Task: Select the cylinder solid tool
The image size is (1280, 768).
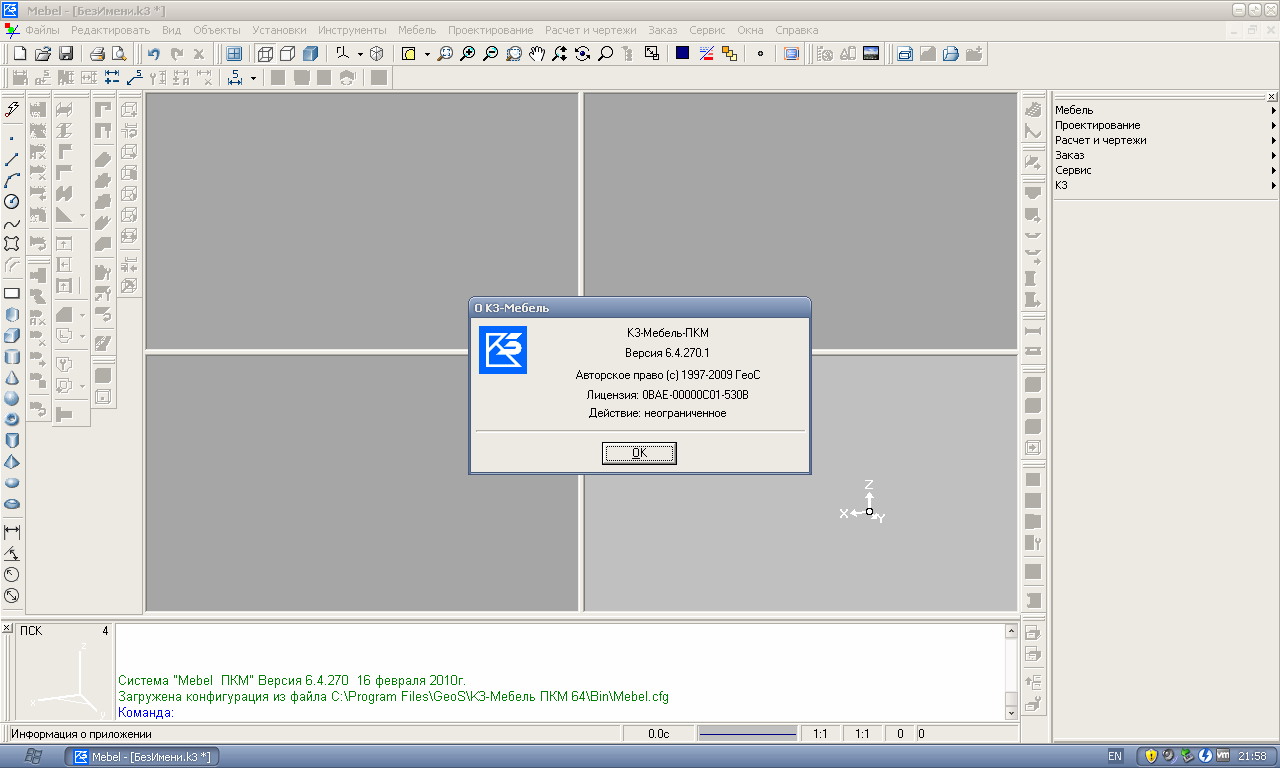Action: [12, 356]
